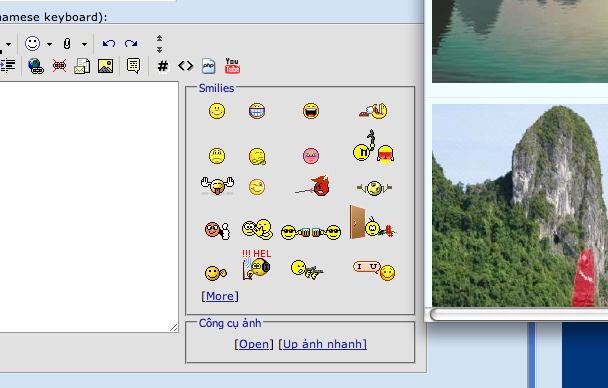The height and width of the screenshot is (388, 608).
Task: Click the horizontal scrollbar below the photo
Action: tap(519, 314)
